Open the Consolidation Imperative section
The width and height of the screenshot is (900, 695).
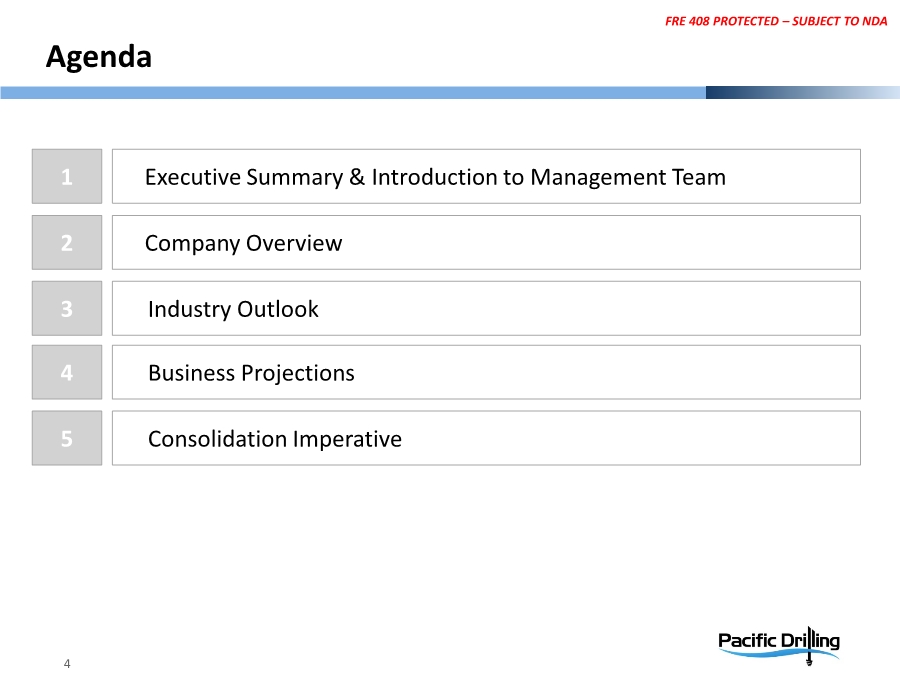pyautogui.click(x=275, y=438)
